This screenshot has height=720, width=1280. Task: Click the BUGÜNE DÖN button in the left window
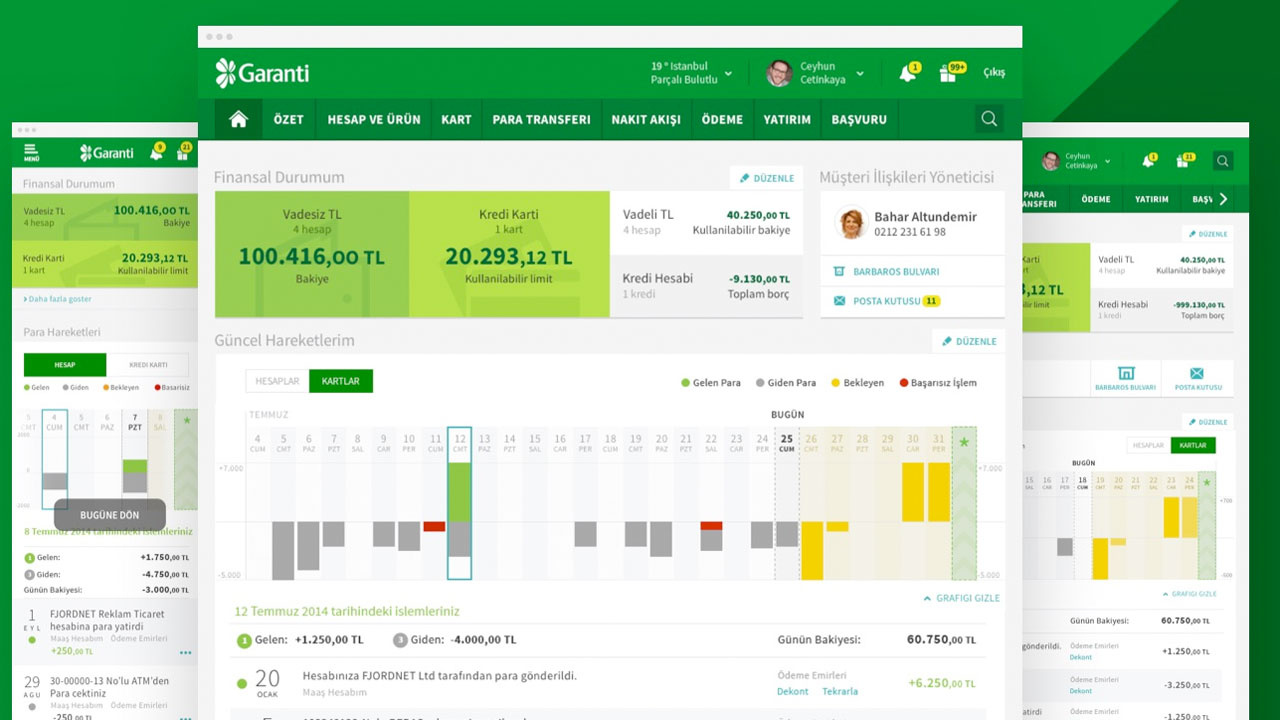[110, 514]
